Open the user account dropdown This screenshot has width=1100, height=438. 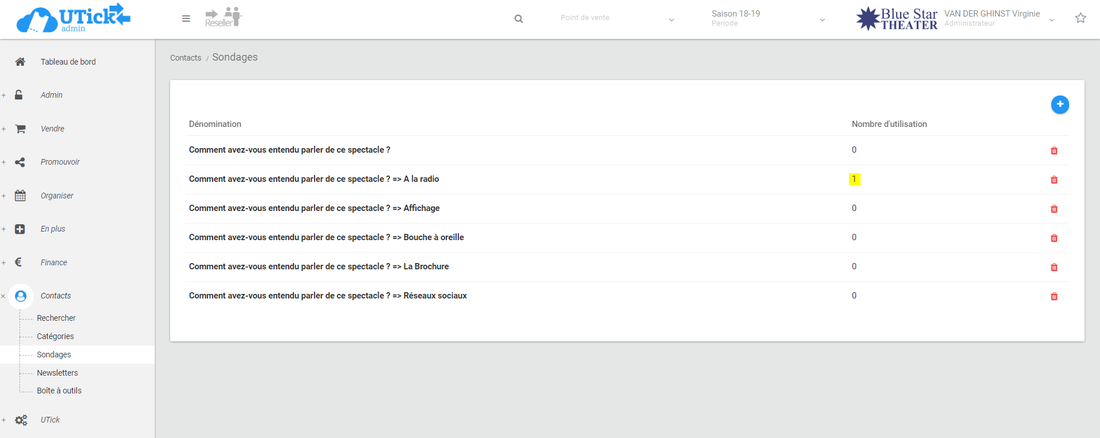coord(1000,19)
